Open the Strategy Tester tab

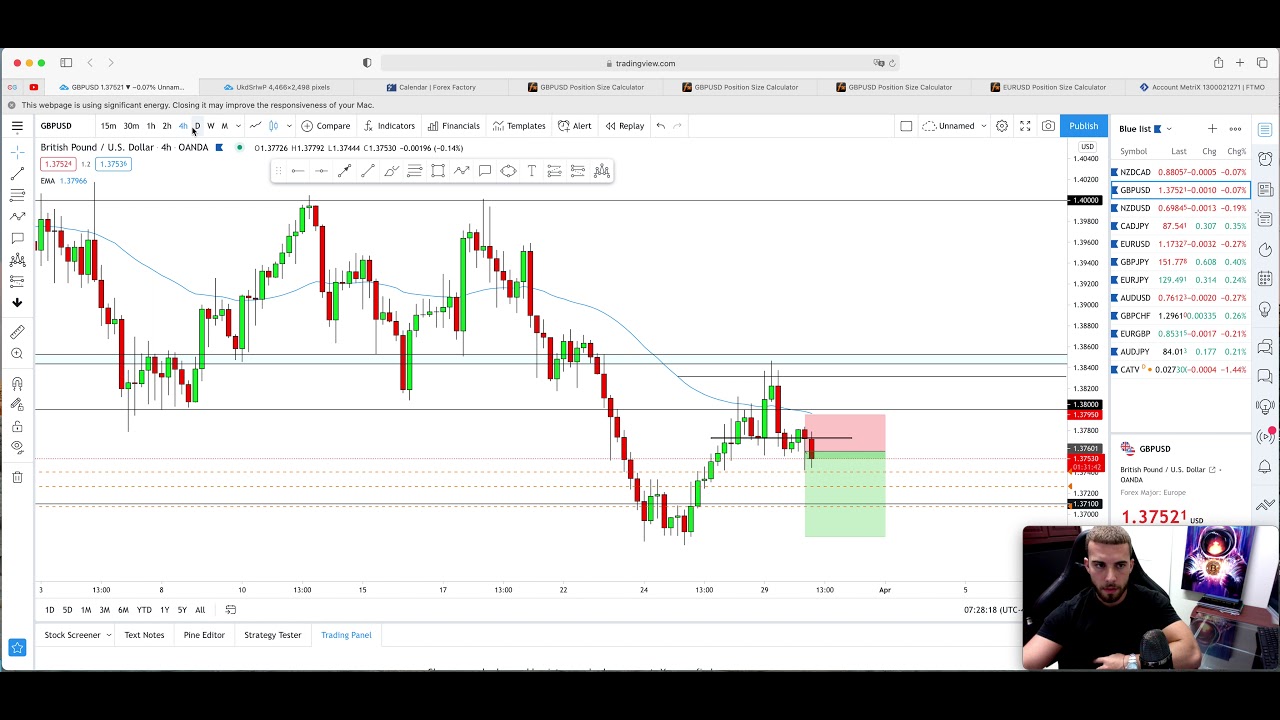point(273,635)
